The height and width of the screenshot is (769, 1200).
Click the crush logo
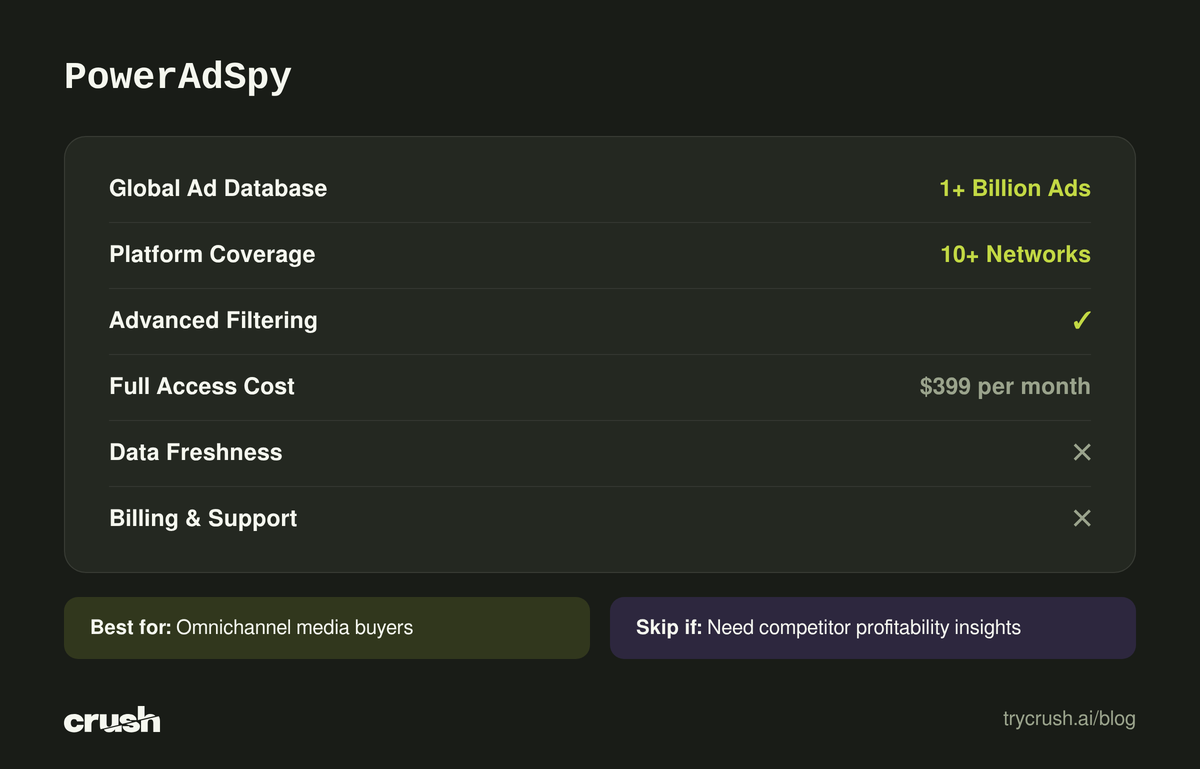tap(112, 719)
